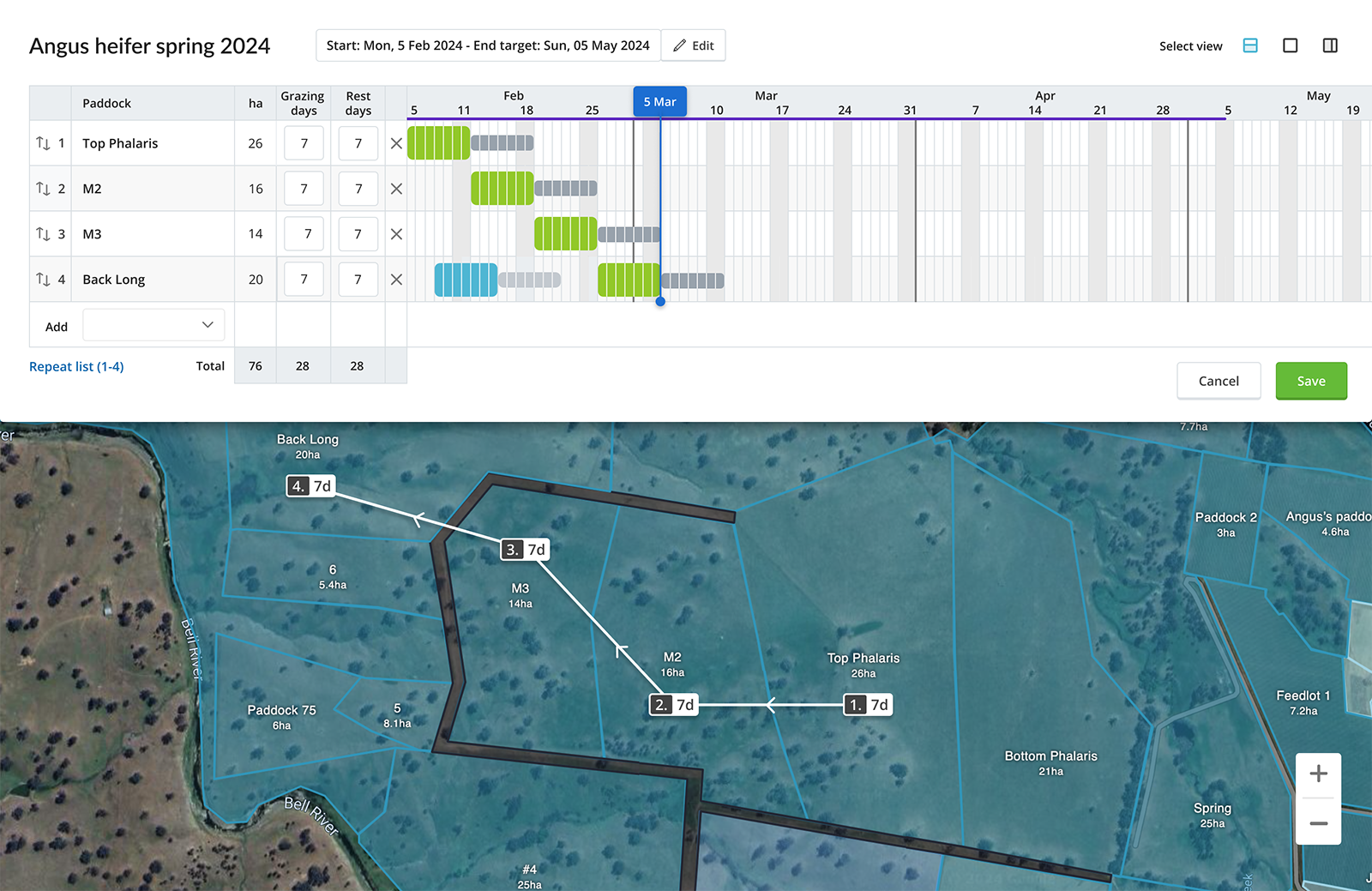Select Top Phalaris grey rest bar
This screenshot has height=891, width=1372.
pos(502,143)
